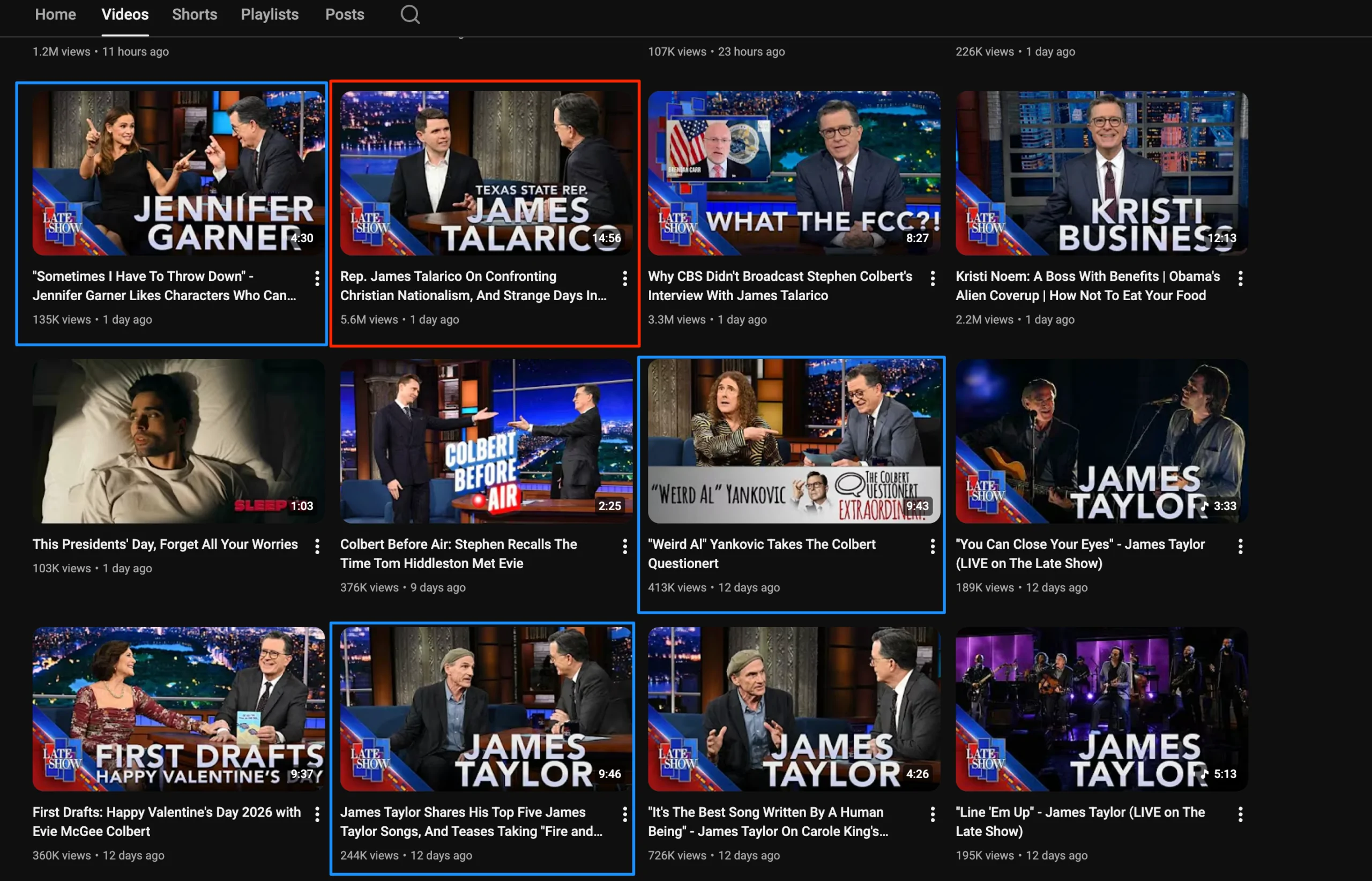
Task: Play the Colbert Before Air thumbnail
Action: point(486,441)
